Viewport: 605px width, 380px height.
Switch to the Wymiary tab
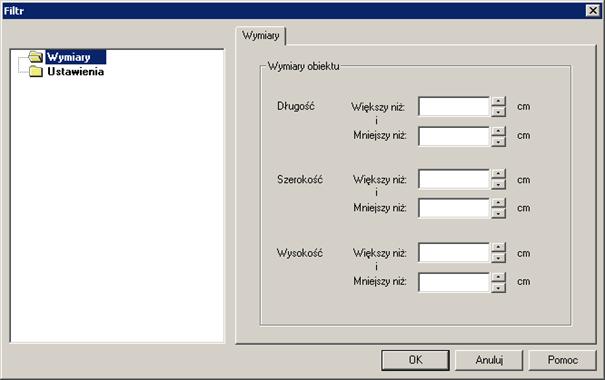(260, 35)
